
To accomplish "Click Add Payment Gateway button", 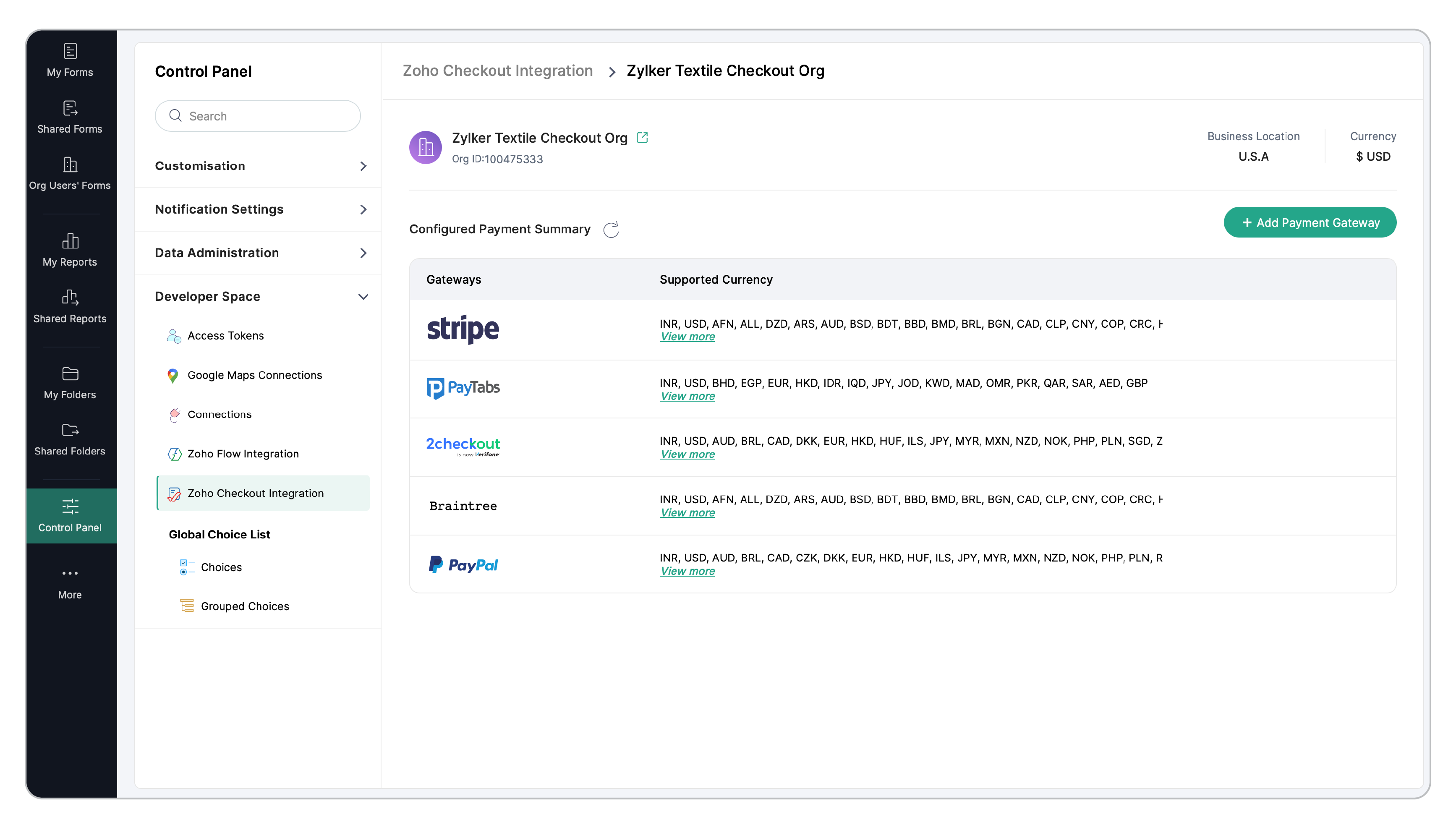I will (1309, 222).
